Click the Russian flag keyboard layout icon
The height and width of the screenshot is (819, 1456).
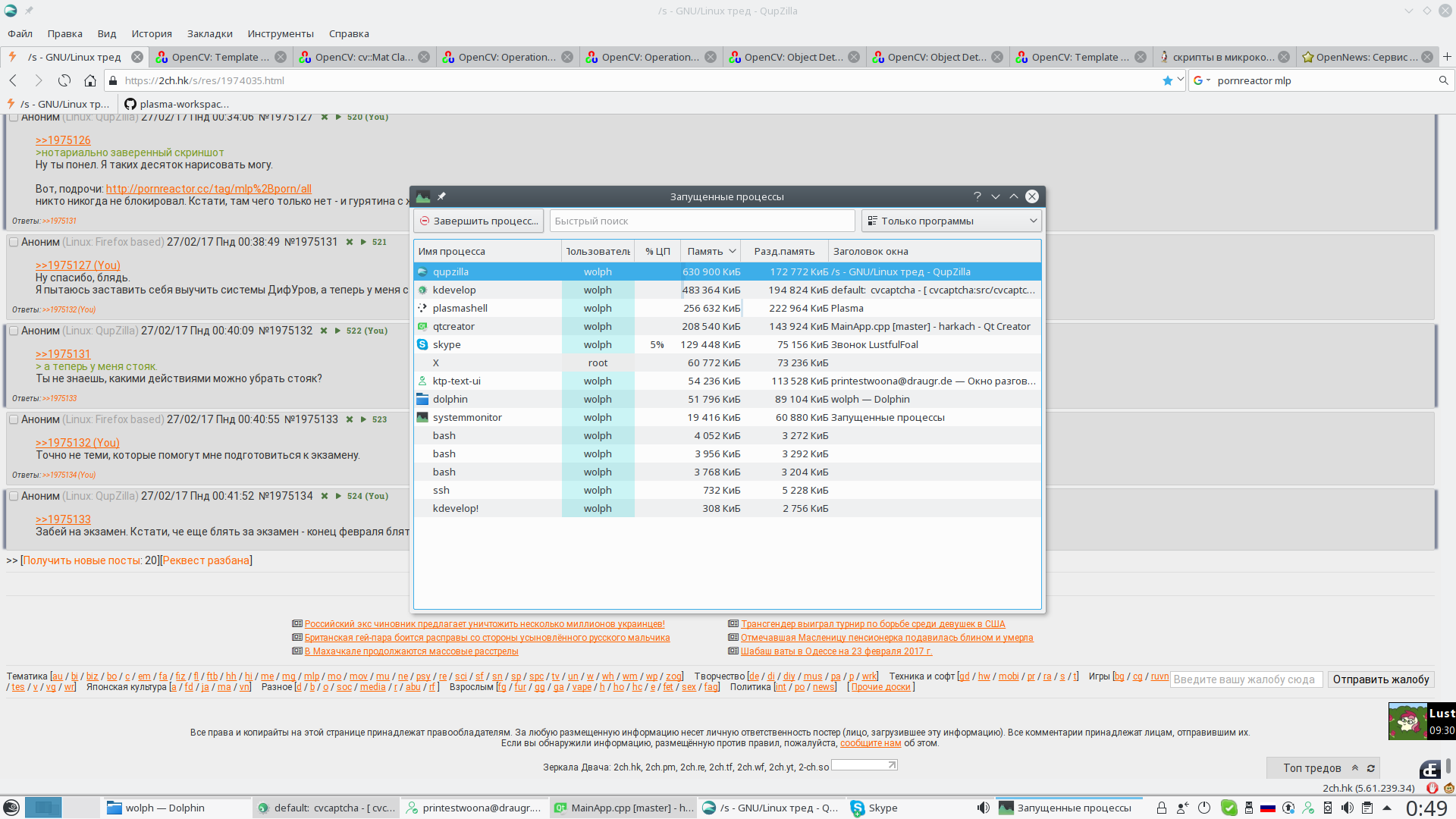click(x=1268, y=808)
